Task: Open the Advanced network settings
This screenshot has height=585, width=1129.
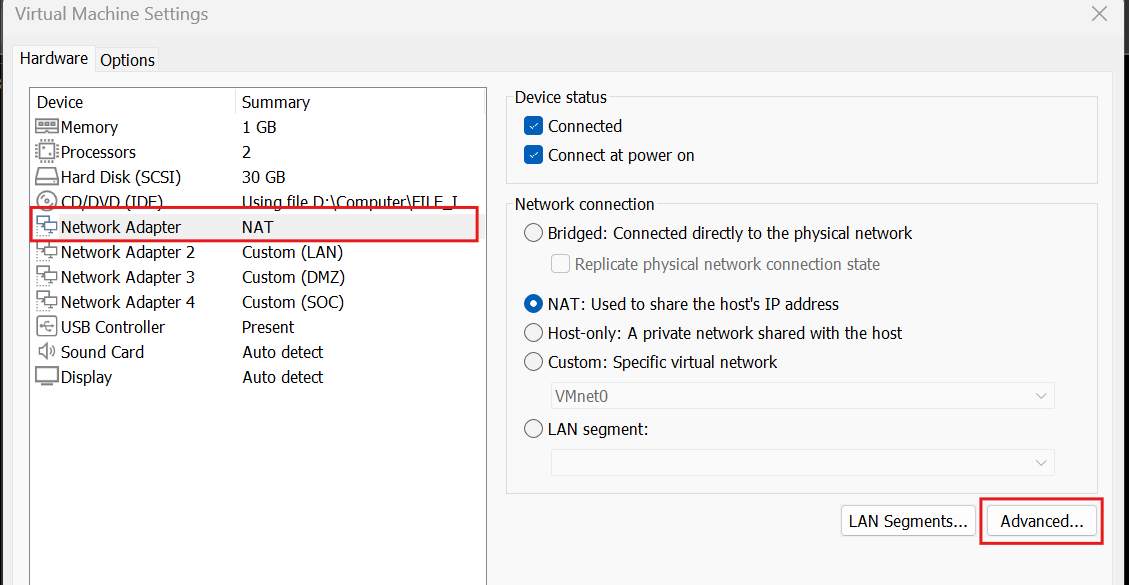Action: 1041,521
